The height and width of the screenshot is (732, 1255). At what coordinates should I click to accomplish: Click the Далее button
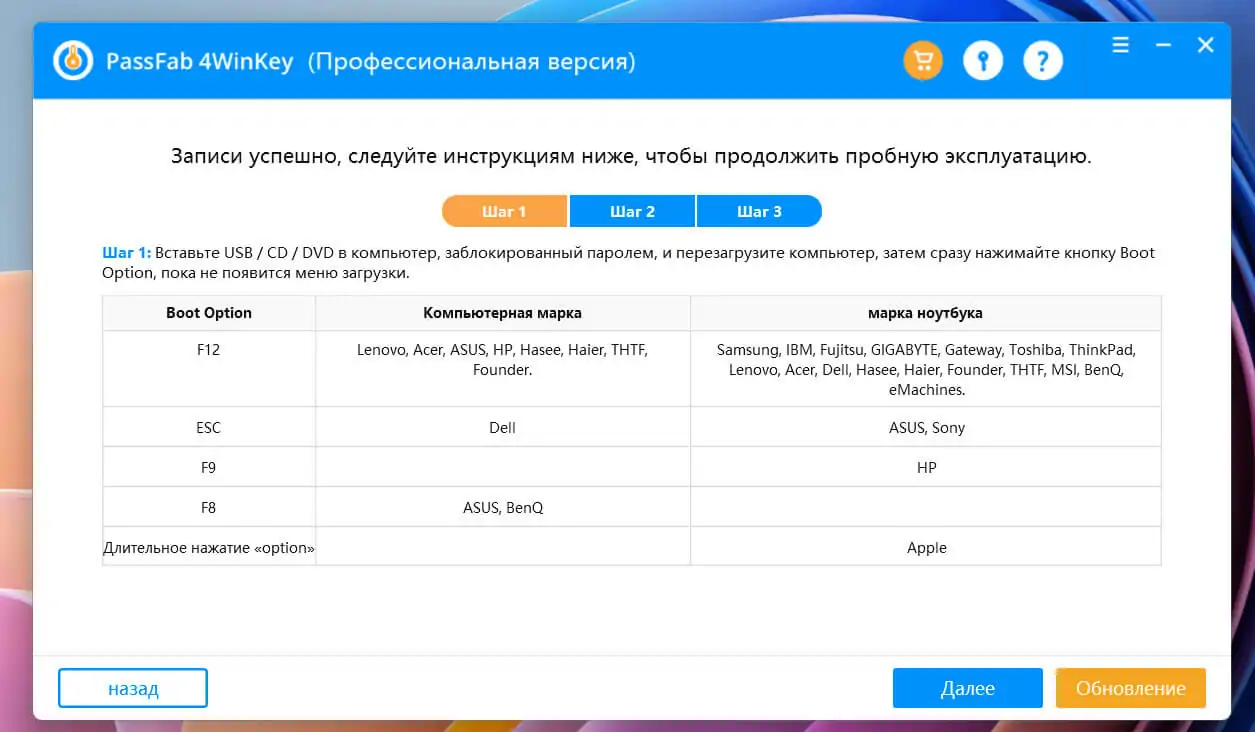pos(967,688)
